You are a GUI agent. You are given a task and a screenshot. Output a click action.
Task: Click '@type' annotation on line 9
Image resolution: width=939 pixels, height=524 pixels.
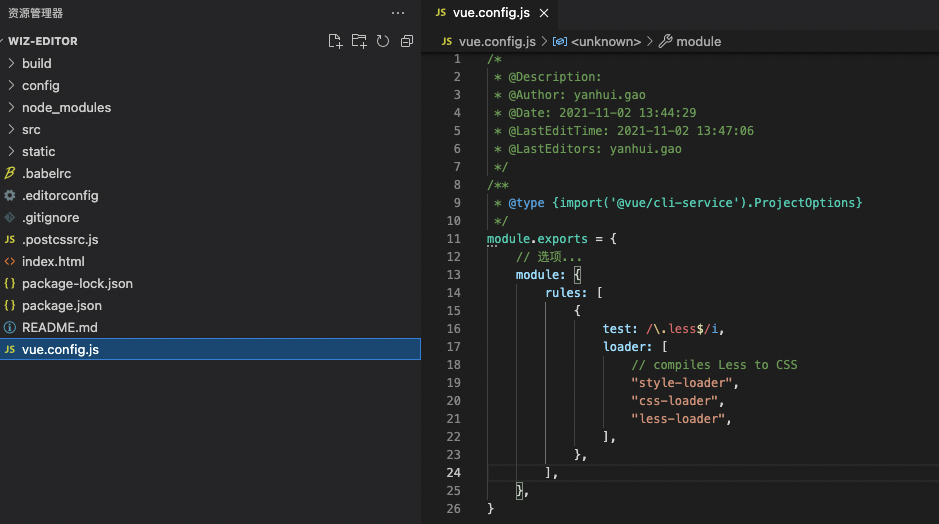[x=526, y=203]
